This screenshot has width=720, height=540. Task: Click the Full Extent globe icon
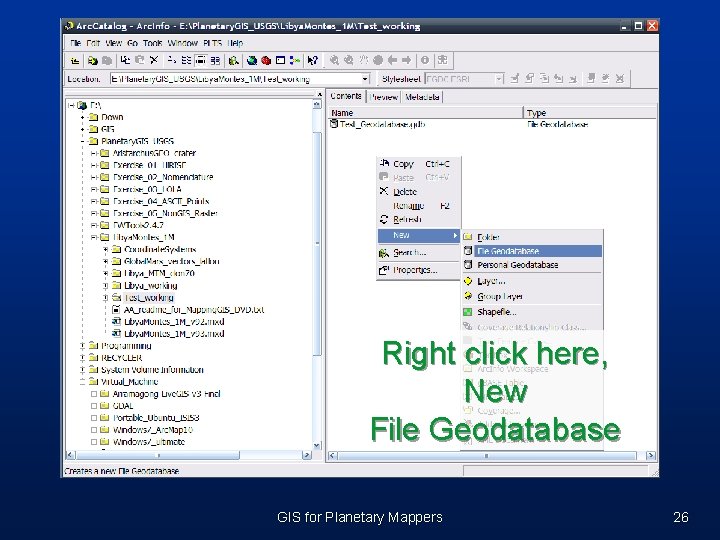tap(378, 60)
